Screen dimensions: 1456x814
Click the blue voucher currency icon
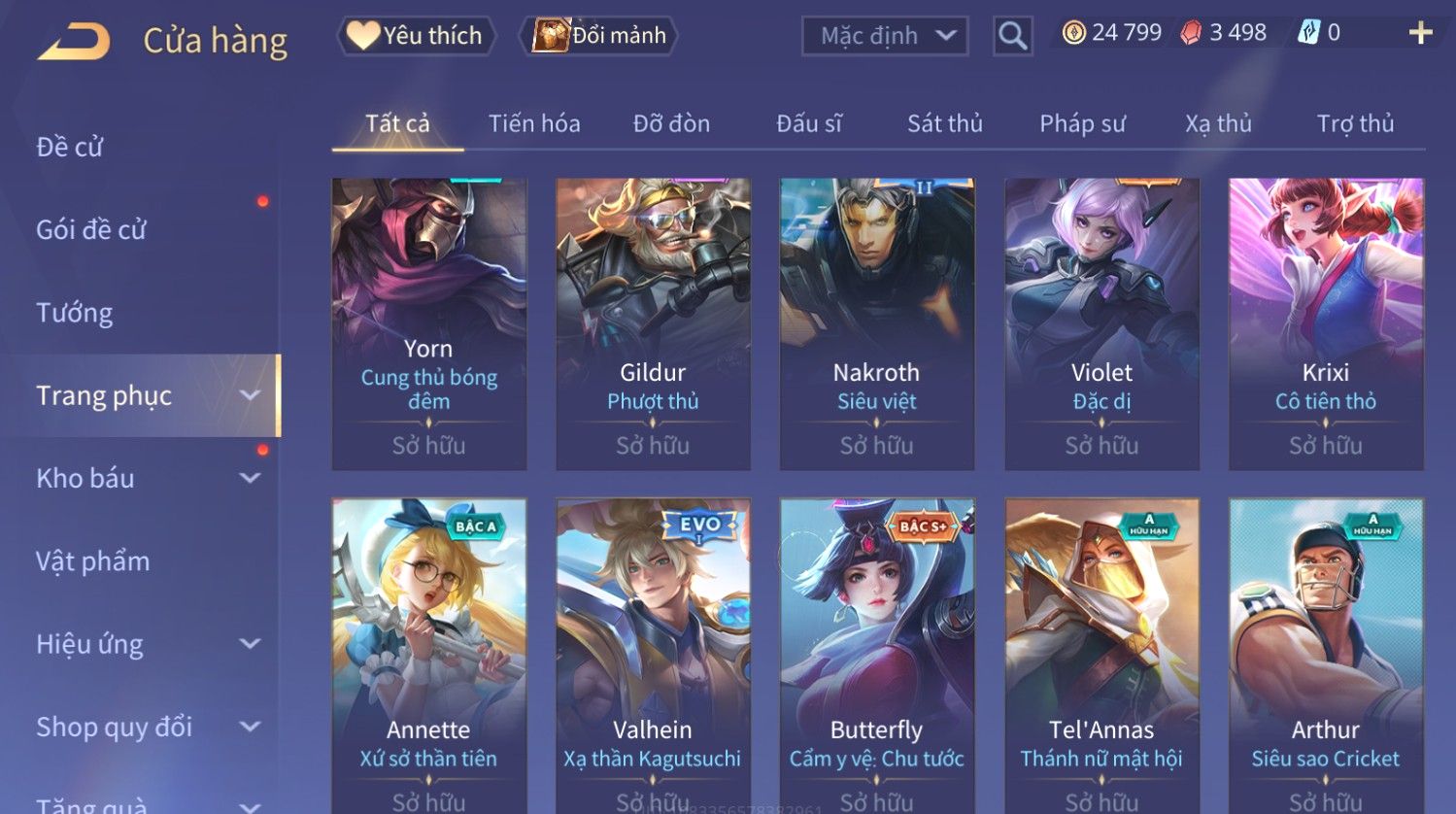click(x=1308, y=33)
